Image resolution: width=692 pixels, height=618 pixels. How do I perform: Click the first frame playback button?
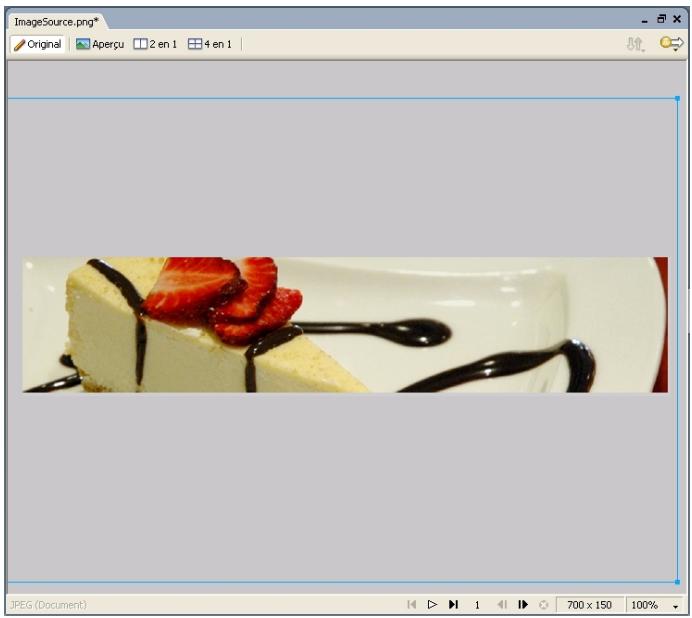(x=411, y=604)
